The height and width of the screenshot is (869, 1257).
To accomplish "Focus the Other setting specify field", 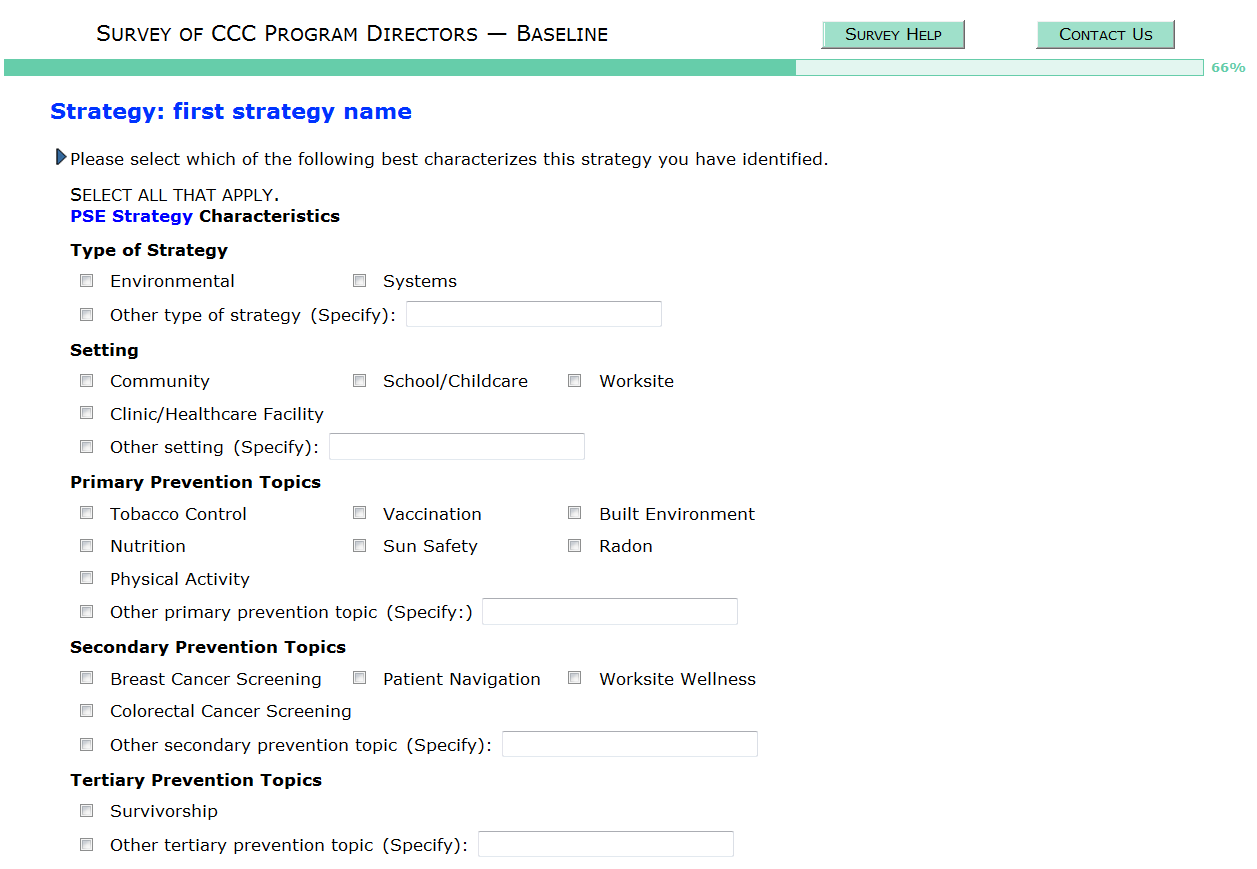I will (x=456, y=446).
